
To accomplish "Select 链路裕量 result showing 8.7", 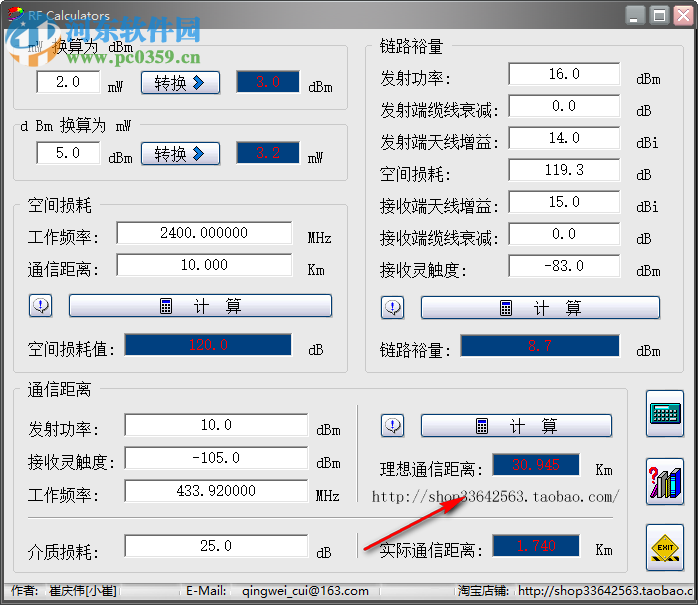I will point(540,346).
